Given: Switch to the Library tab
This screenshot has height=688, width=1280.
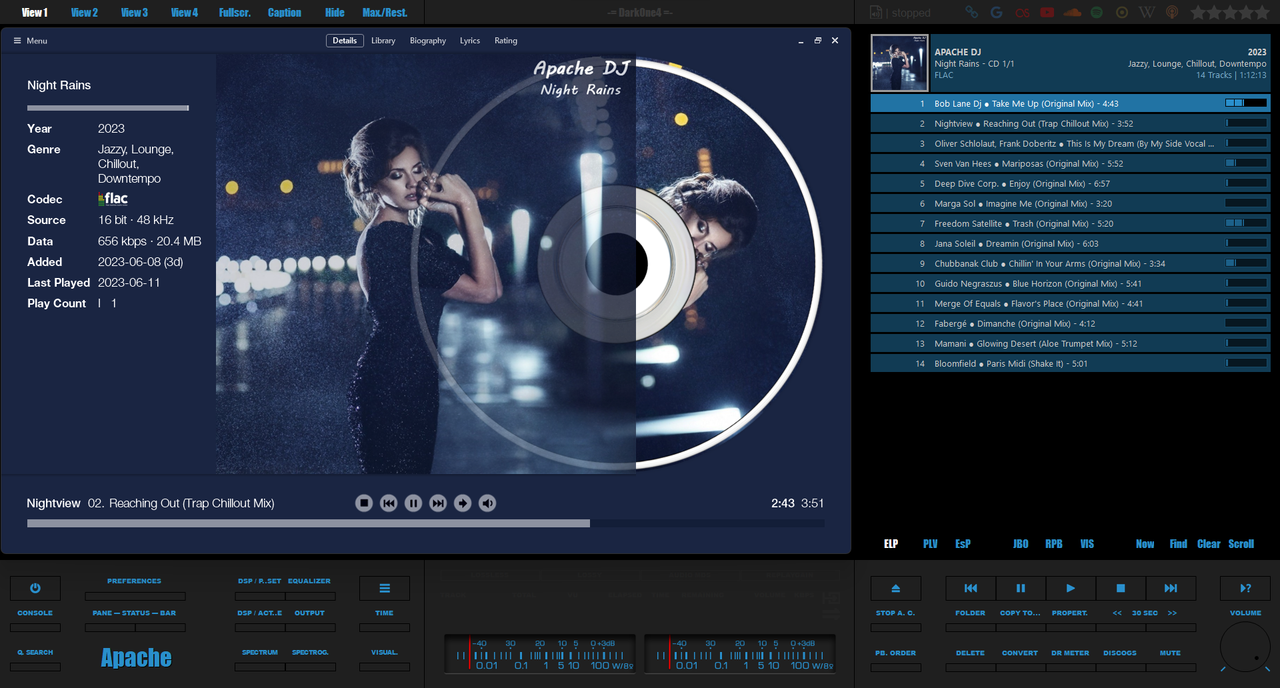Looking at the screenshot, I should pos(383,41).
